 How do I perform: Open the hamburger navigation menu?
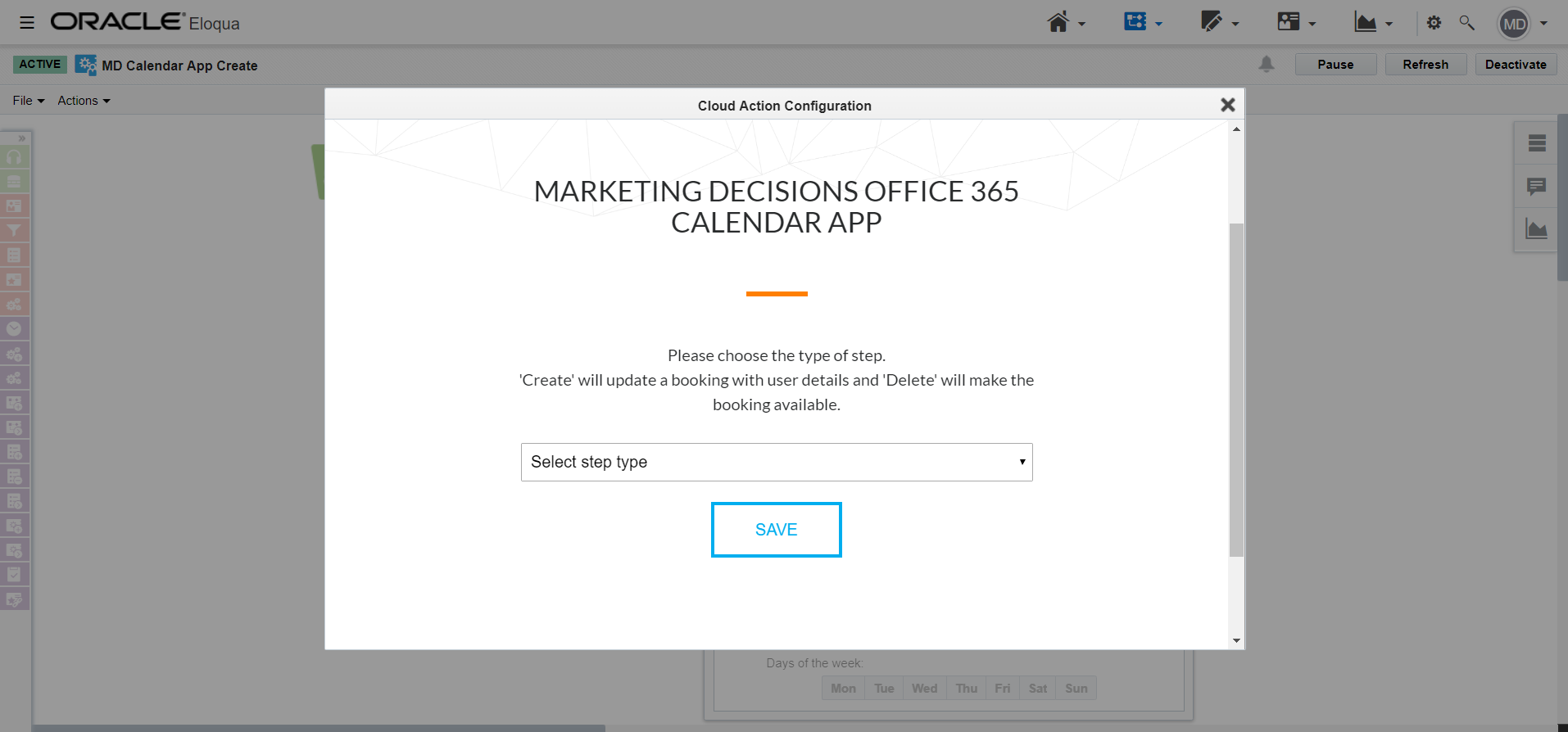coord(27,22)
